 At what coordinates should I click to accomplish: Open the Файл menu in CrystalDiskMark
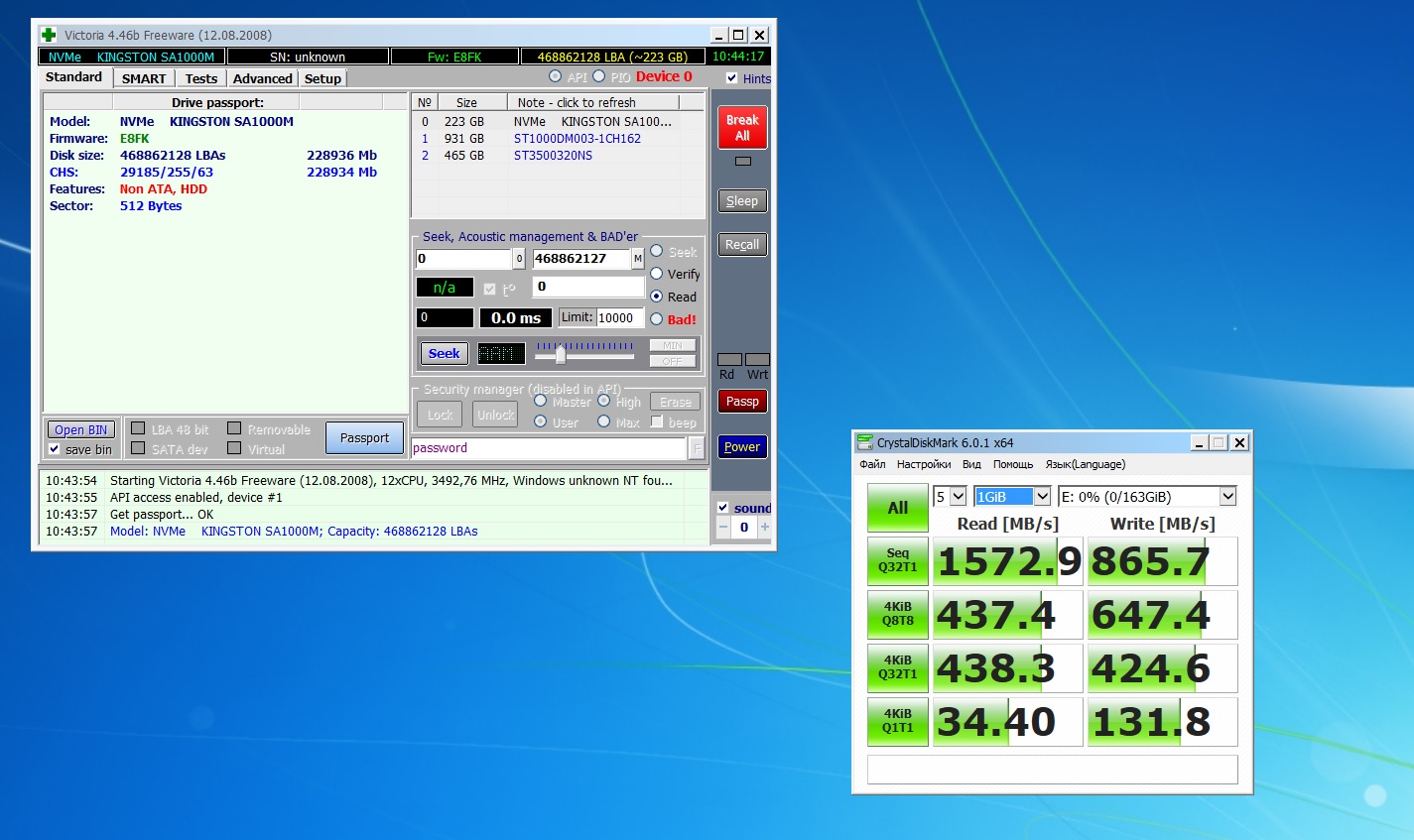pyautogui.click(x=872, y=464)
